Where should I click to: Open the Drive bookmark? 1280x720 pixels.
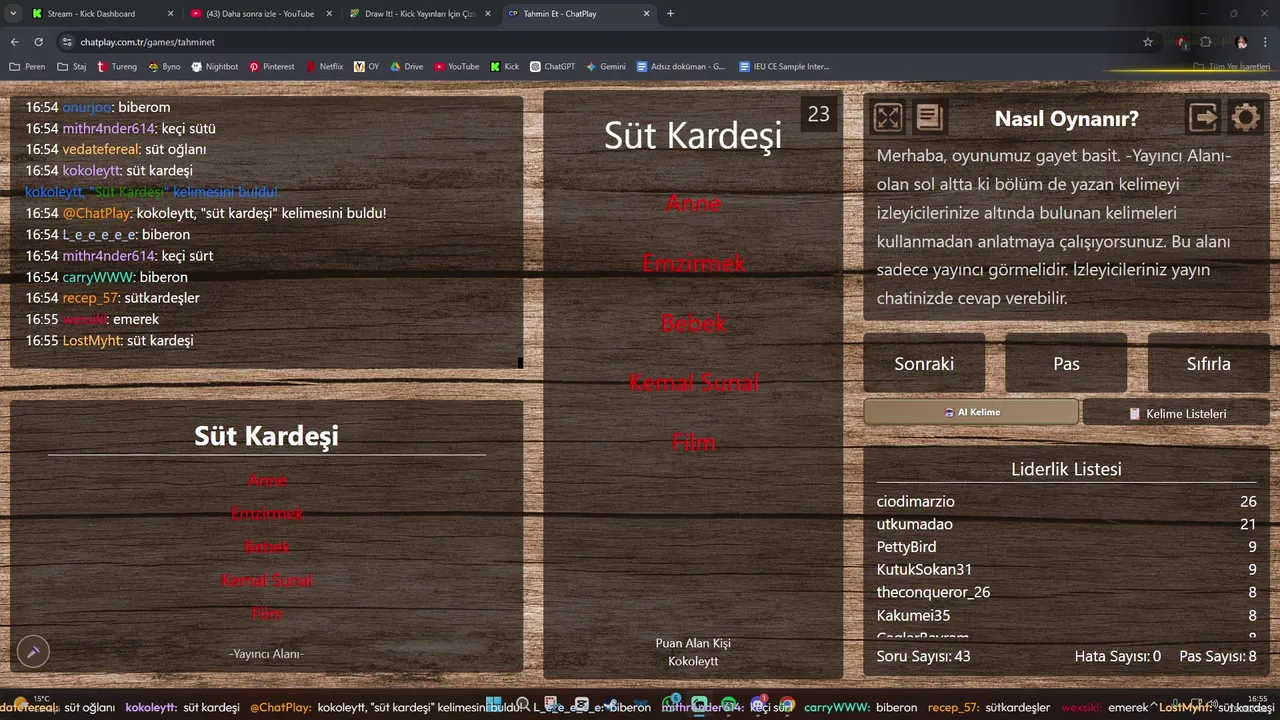tap(407, 67)
